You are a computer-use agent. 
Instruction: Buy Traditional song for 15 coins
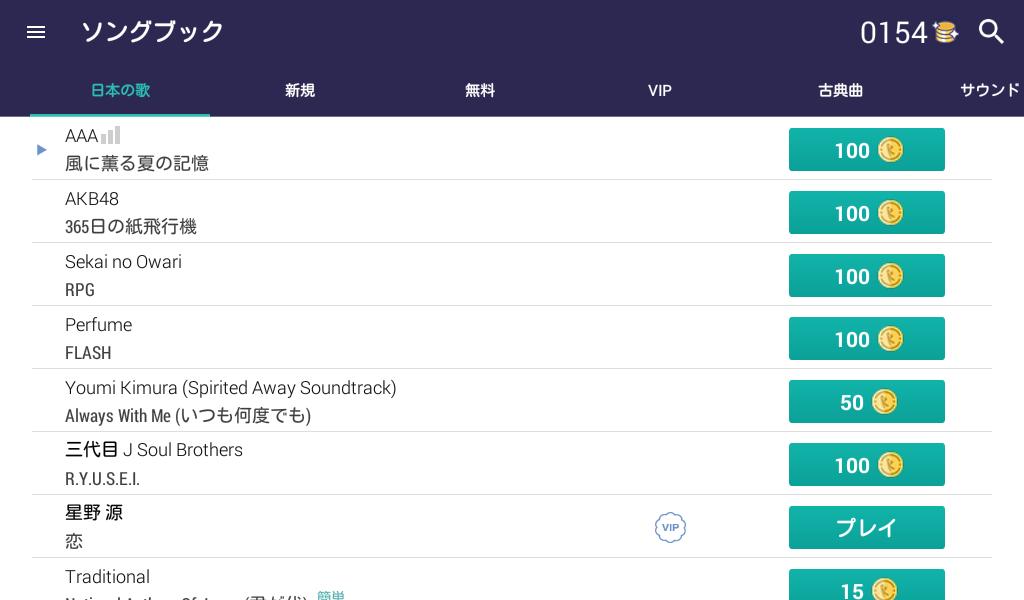tap(867, 585)
